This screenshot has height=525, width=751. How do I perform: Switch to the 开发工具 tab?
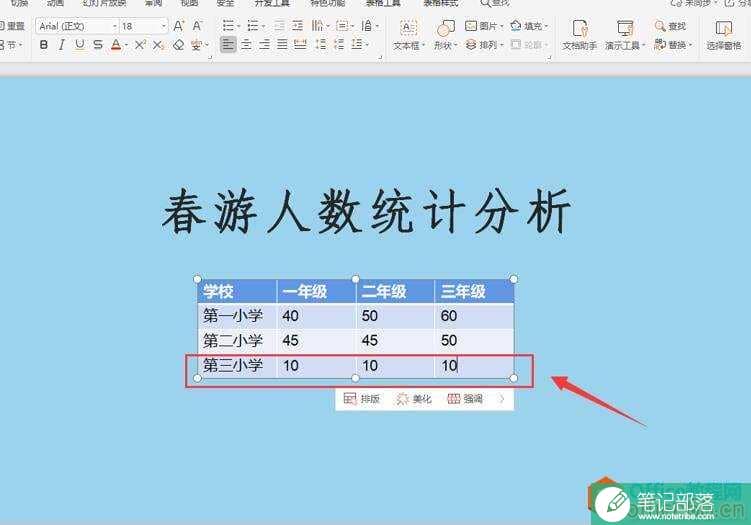point(272,3)
